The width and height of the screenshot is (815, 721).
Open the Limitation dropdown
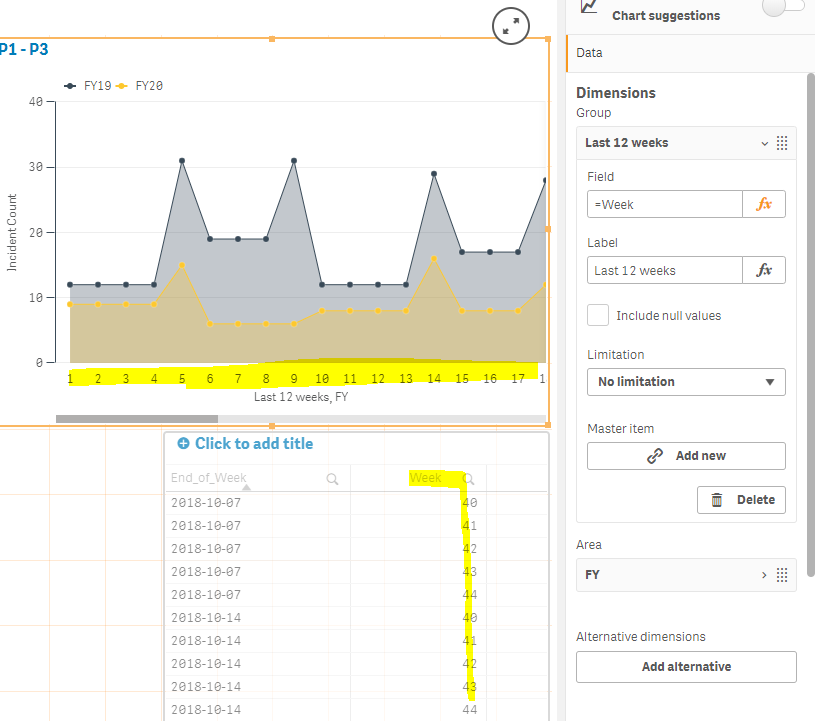[686, 382]
